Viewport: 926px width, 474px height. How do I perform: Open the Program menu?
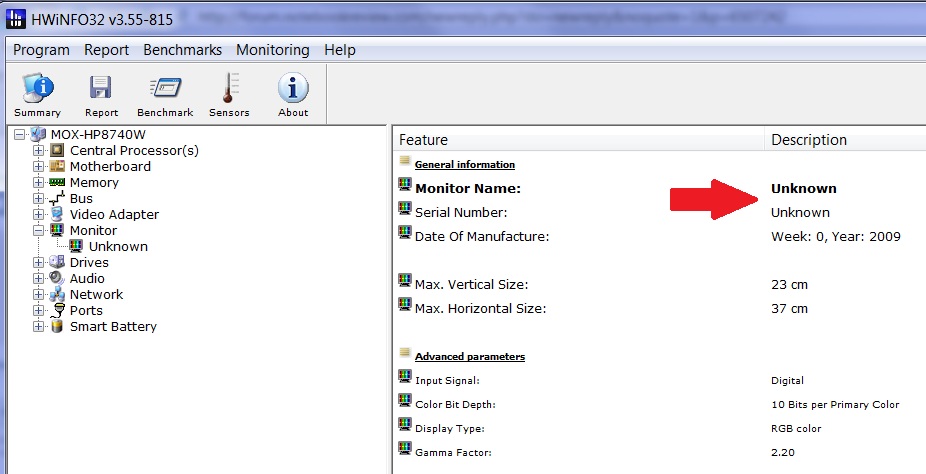[41, 50]
